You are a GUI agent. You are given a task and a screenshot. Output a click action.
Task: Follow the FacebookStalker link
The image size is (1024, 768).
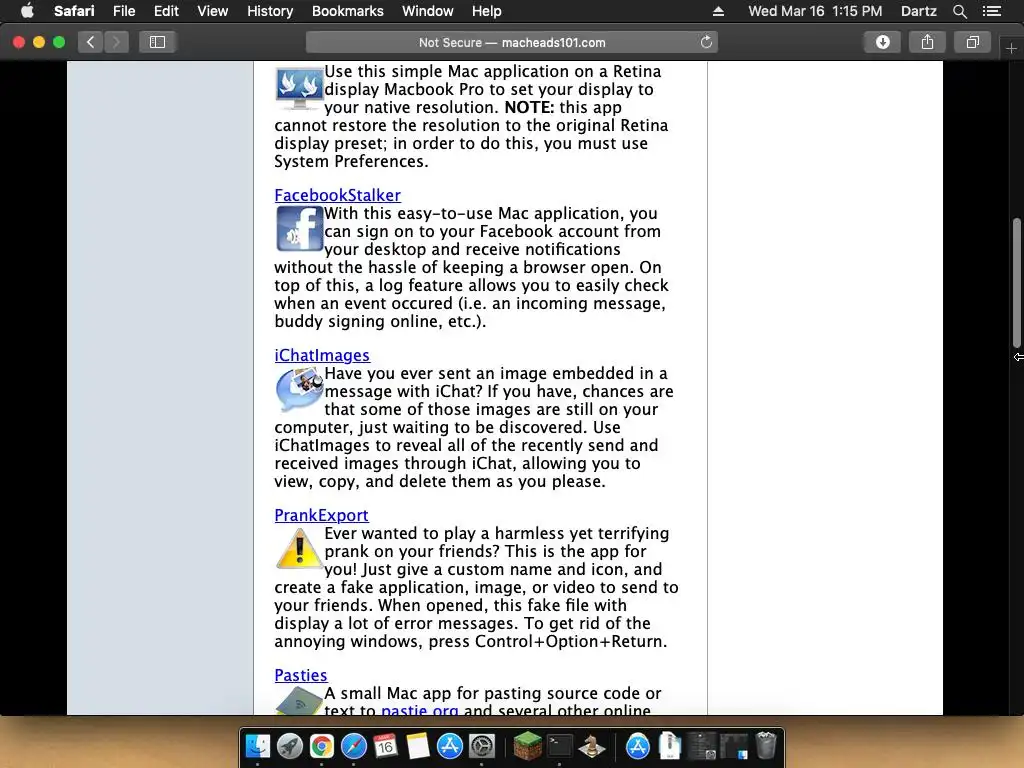click(337, 195)
